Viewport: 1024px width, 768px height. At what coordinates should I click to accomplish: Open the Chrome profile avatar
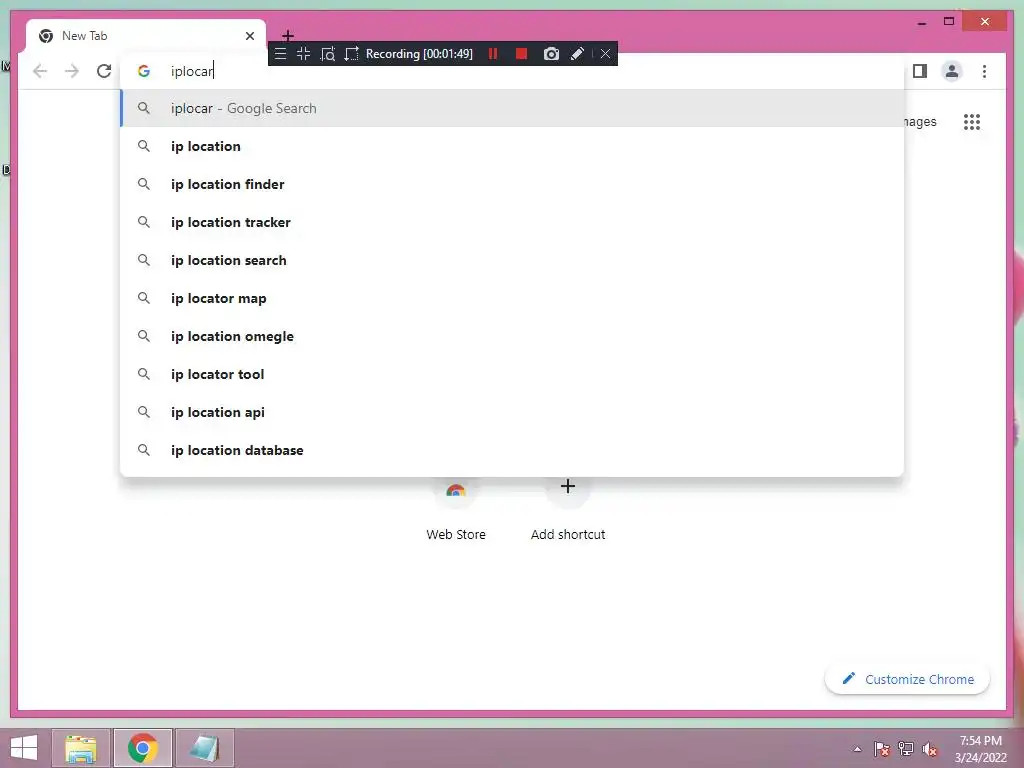(x=952, y=71)
